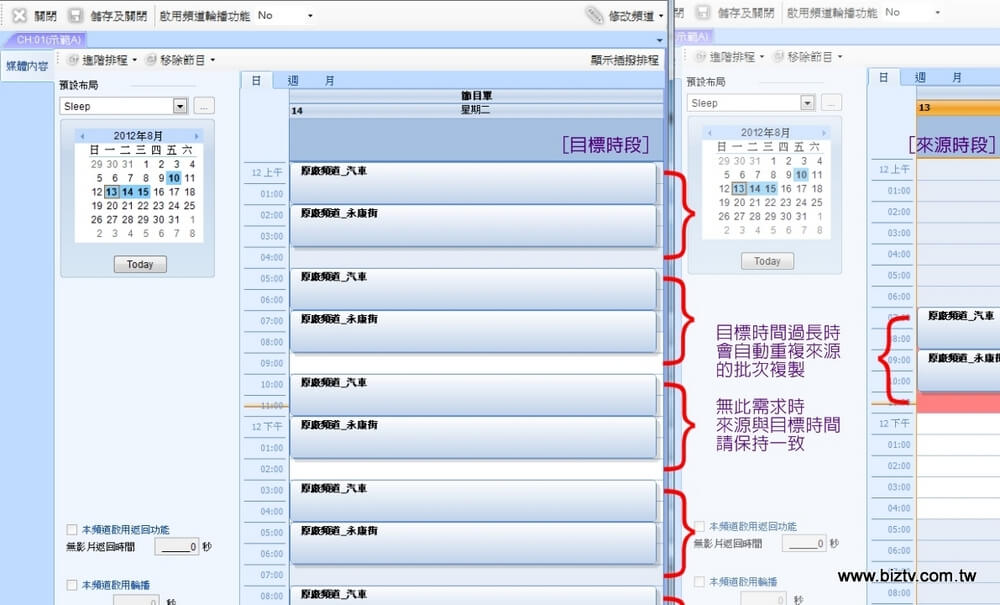1000x605 pixels.
Task: Click the 移除節目 icon in left panel
Action: tap(152, 60)
